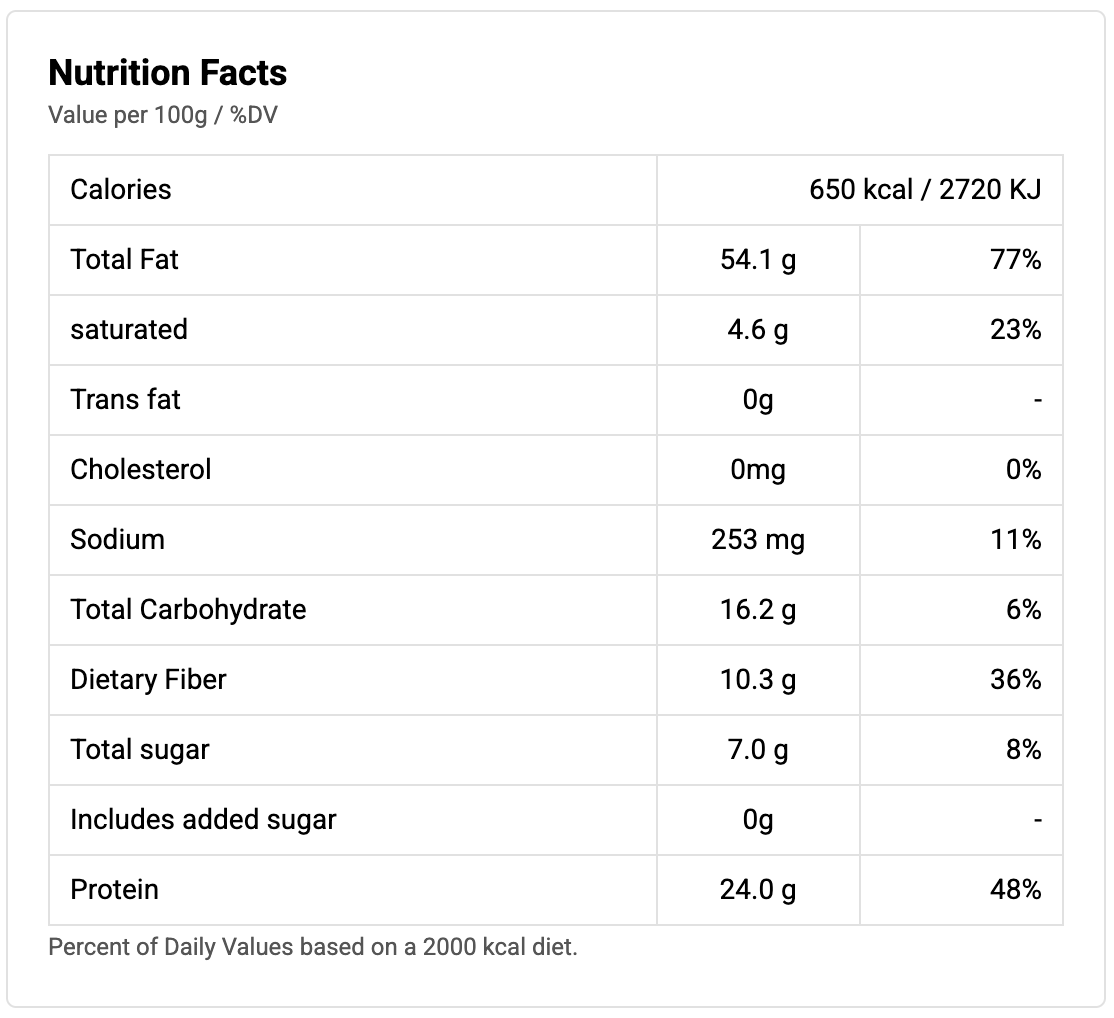Select the Total Carbohydrate label
The height and width of the screenshot is (1018, 1114).
click(x=189, y=610)
